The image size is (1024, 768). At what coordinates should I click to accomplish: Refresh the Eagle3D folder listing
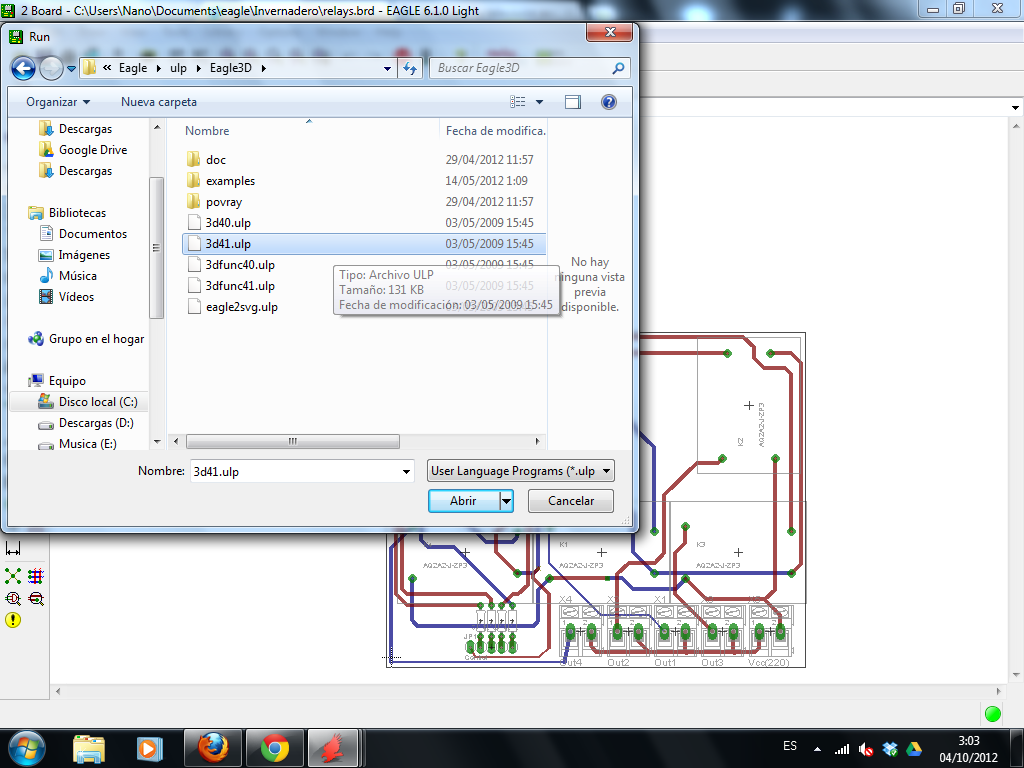coord(409,68)
